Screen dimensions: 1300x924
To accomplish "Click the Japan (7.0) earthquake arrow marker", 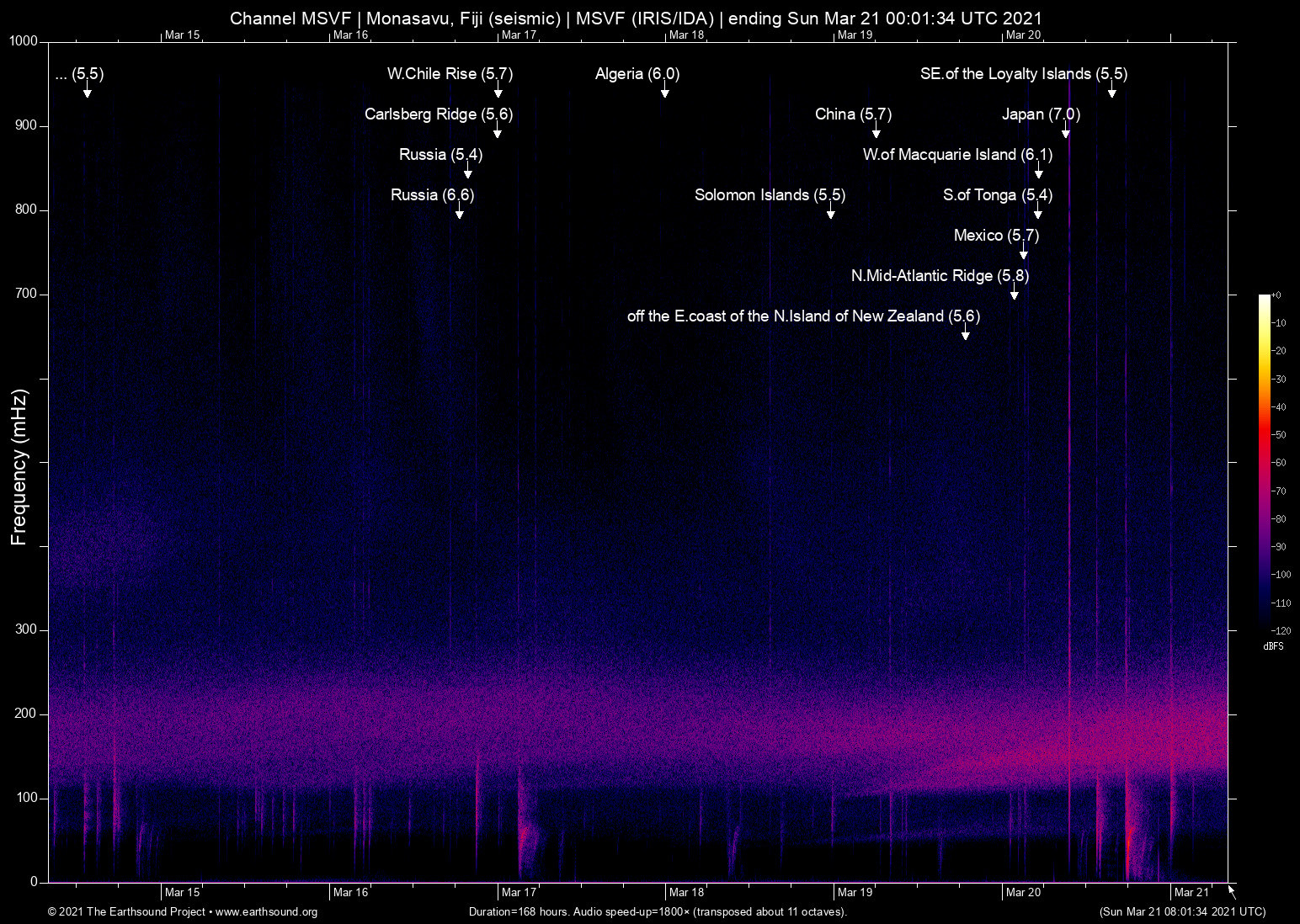I will tap(1067, 133).
